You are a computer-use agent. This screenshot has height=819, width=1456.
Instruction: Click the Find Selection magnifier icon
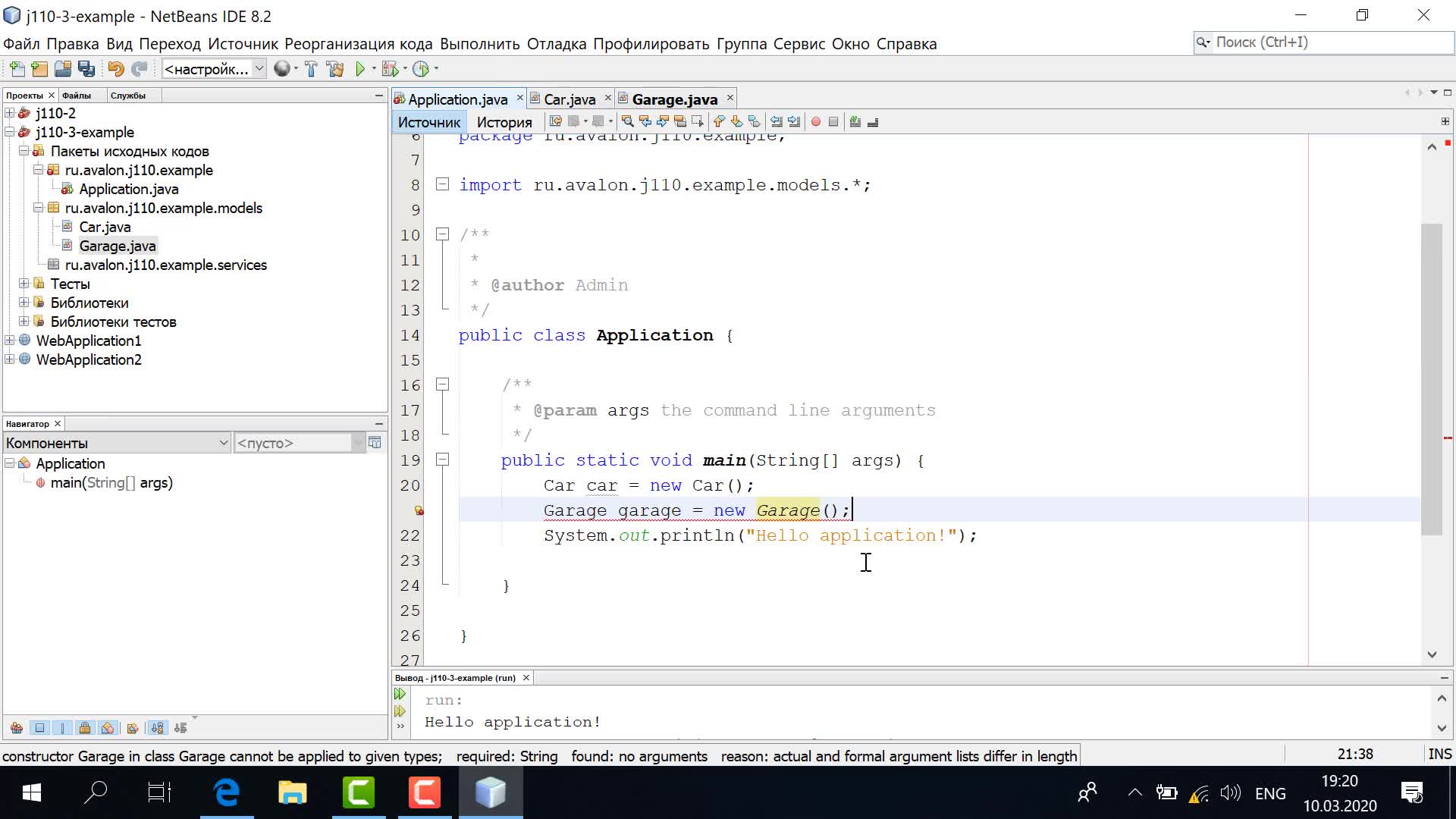point(628,121)
